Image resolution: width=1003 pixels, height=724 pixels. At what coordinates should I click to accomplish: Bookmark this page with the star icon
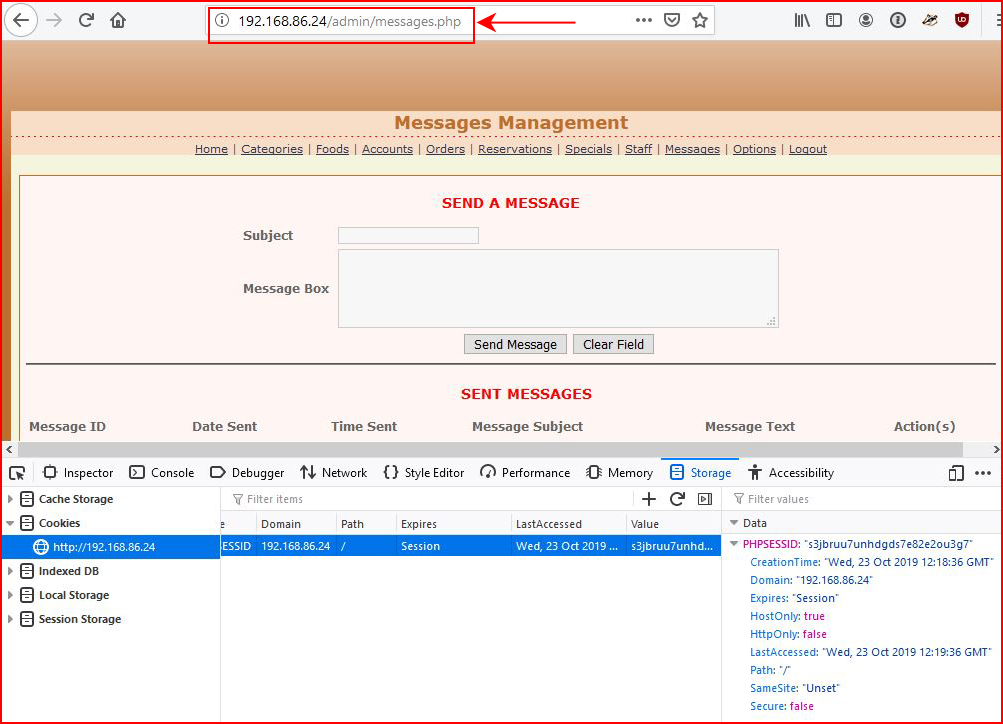(700, 20)
